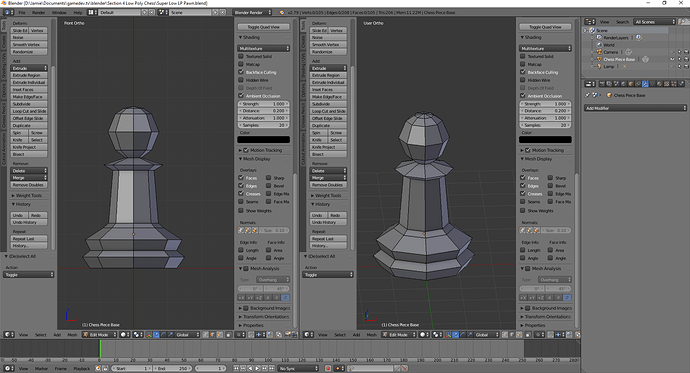
Task: Open the Render menu
Action: [38, 12]
